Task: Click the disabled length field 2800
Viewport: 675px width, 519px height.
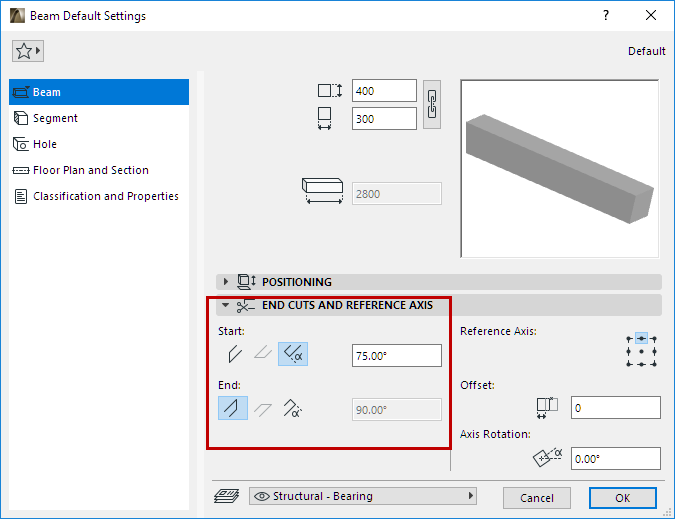Action: point(396,194)
